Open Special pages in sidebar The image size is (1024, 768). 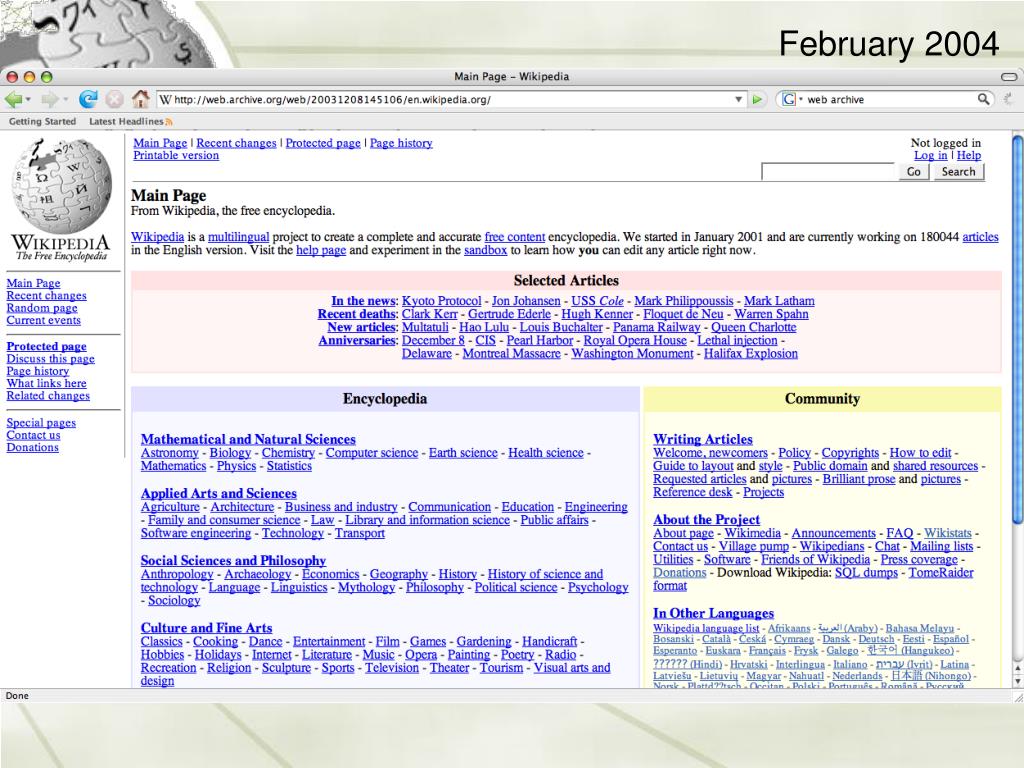tap(41, 423)
